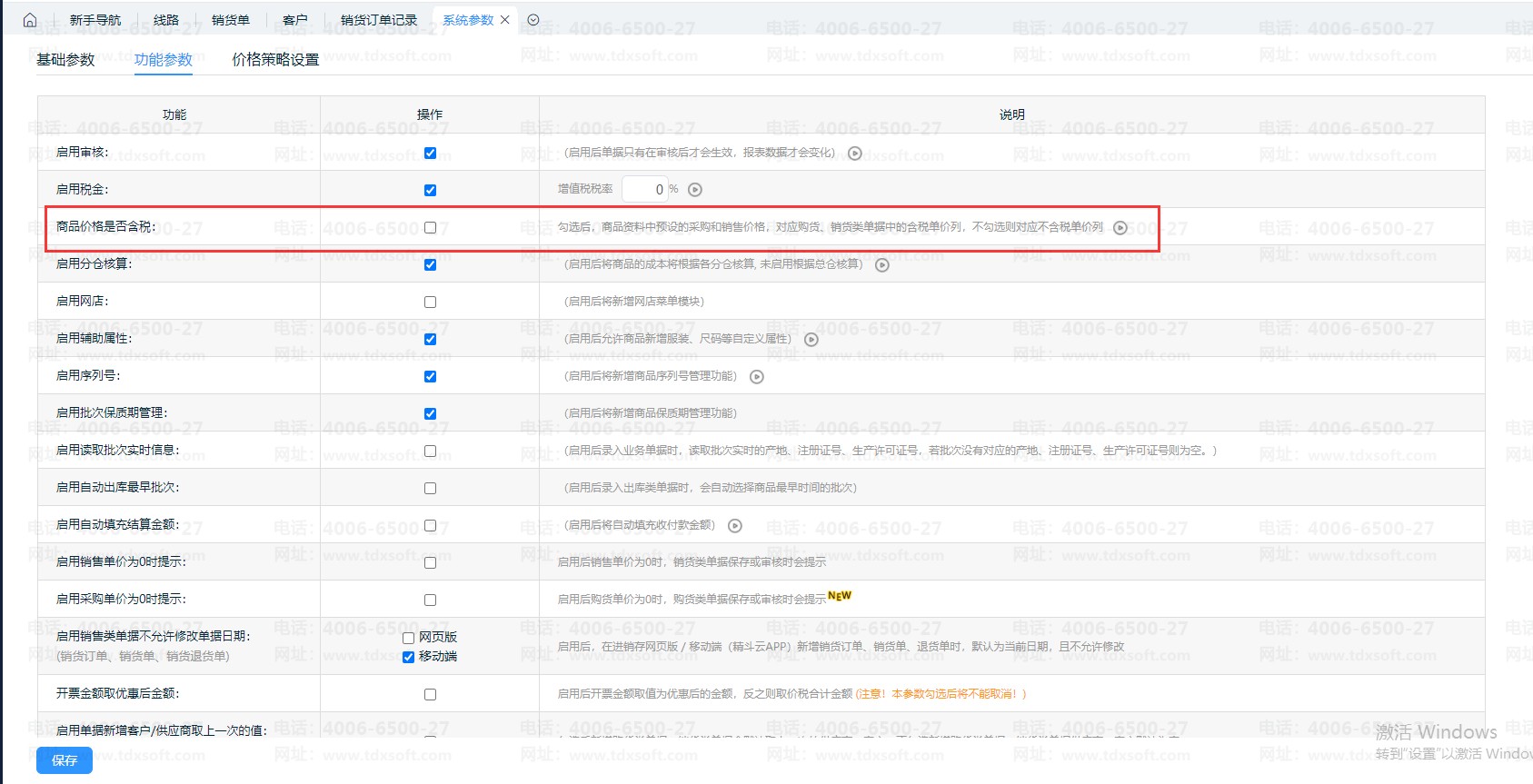Play video help for 商品价格是否含税

(1120, 228)
